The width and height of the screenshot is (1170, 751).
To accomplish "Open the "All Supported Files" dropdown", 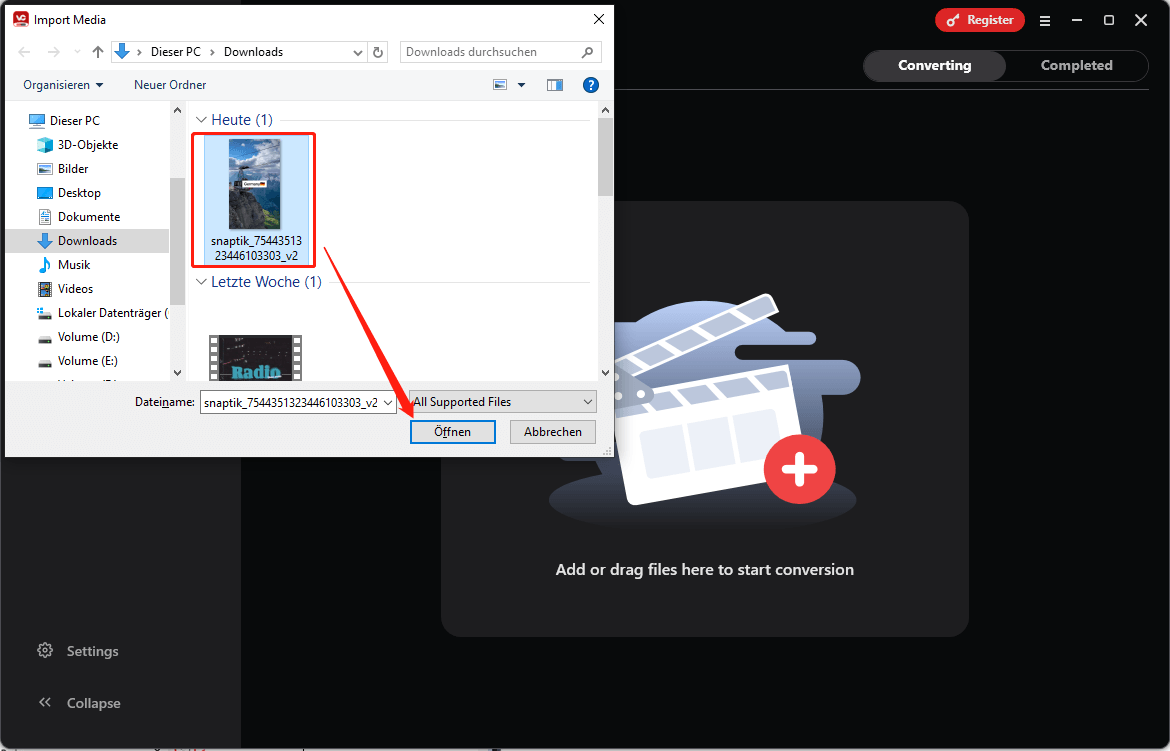I will [x=502, y=401].
